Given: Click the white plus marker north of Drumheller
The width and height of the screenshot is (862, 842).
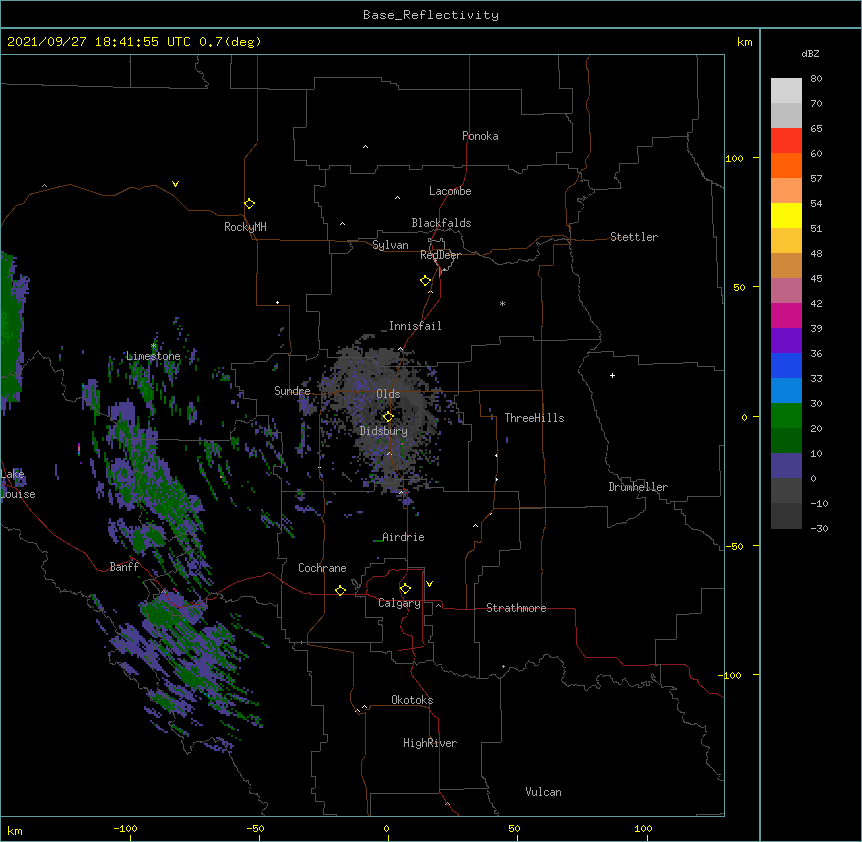Looking at the screenshot, I should tap(612, 375).
